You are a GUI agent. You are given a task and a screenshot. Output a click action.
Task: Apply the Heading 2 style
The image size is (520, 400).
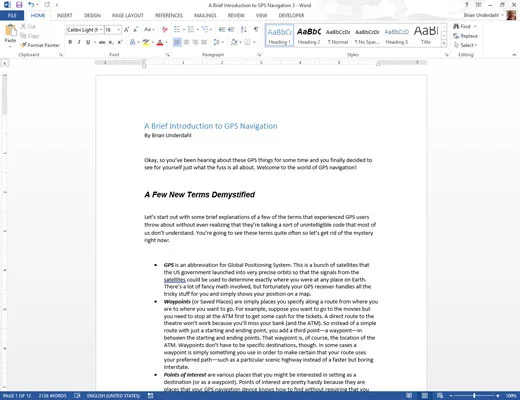pos(309,35)
